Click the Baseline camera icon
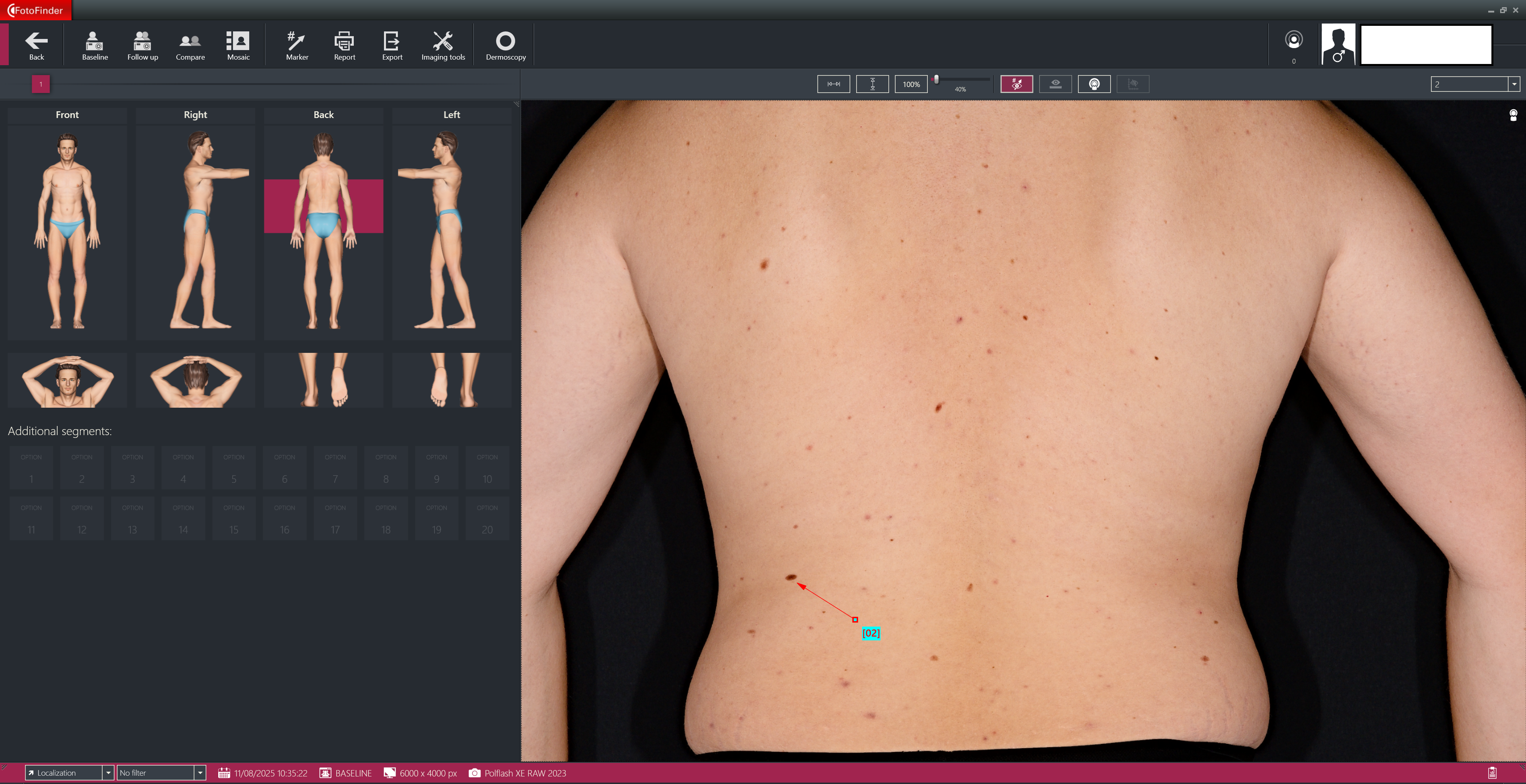This screenshot has width=1526, height=784. 95,46
